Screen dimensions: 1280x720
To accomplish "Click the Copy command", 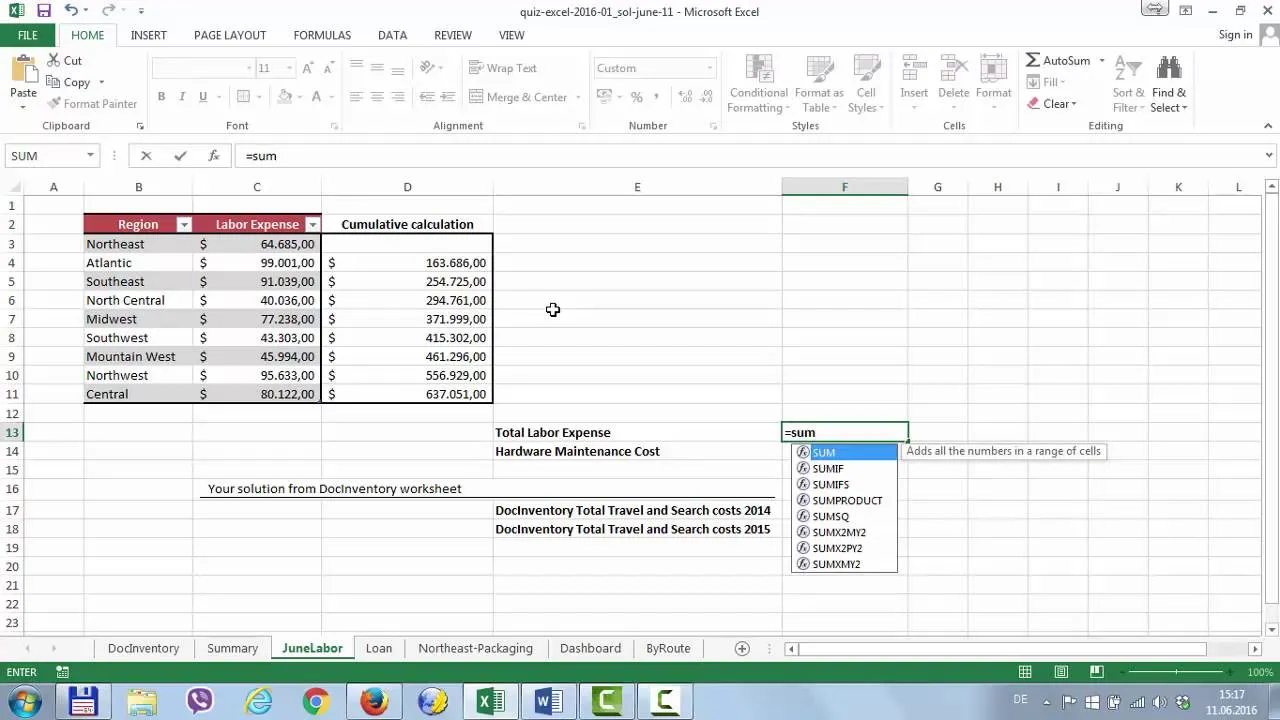I will click(68, 82).
